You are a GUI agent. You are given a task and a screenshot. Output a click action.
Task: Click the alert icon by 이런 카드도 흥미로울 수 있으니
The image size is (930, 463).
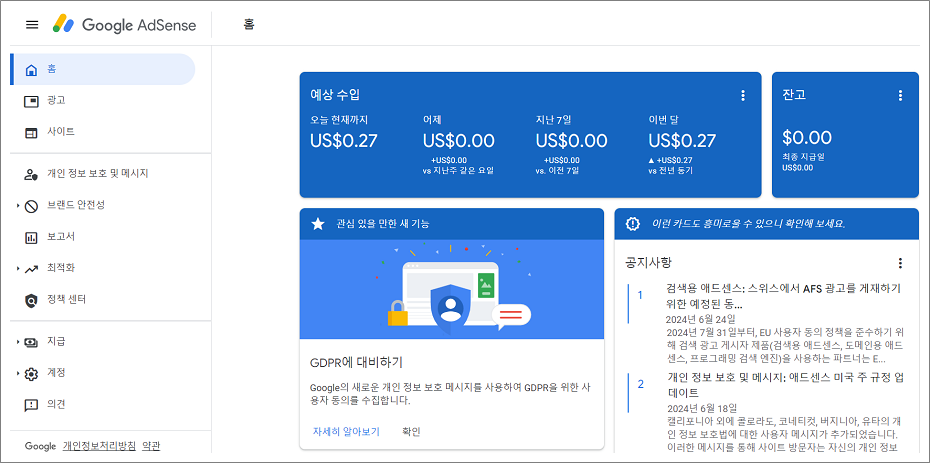(633, 223)
